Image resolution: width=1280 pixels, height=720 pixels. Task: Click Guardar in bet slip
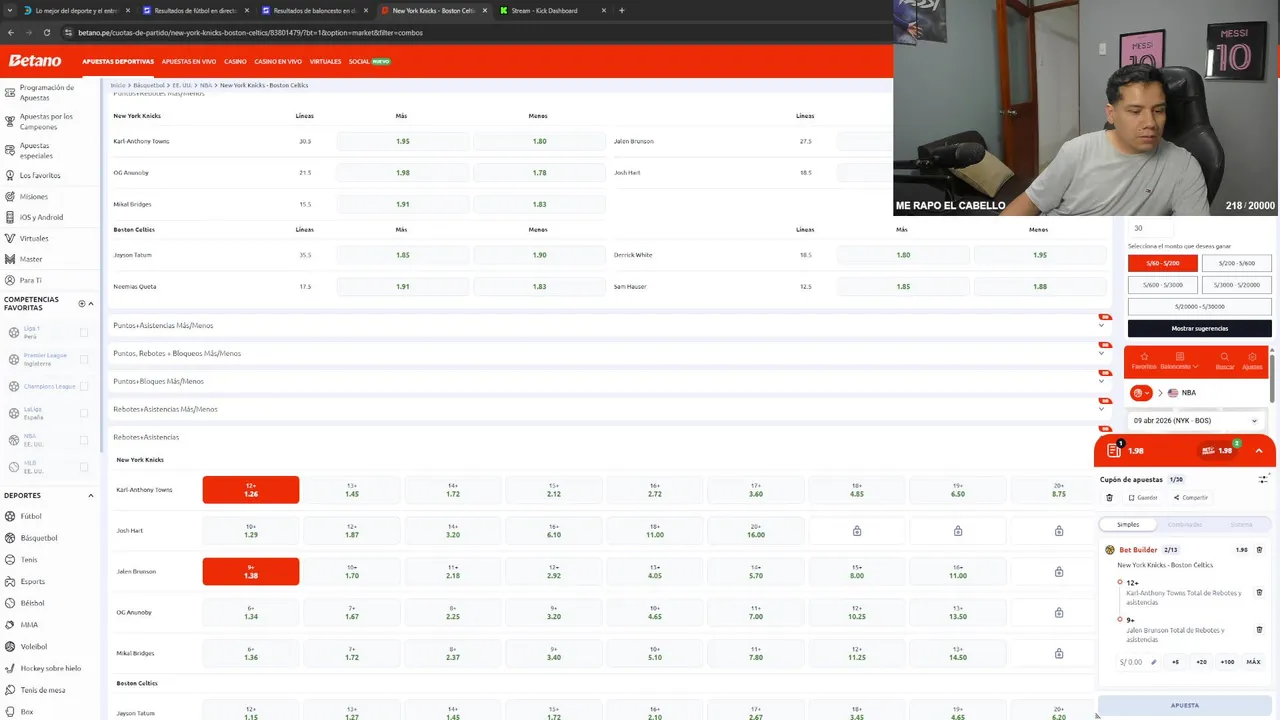(1143, 497)
